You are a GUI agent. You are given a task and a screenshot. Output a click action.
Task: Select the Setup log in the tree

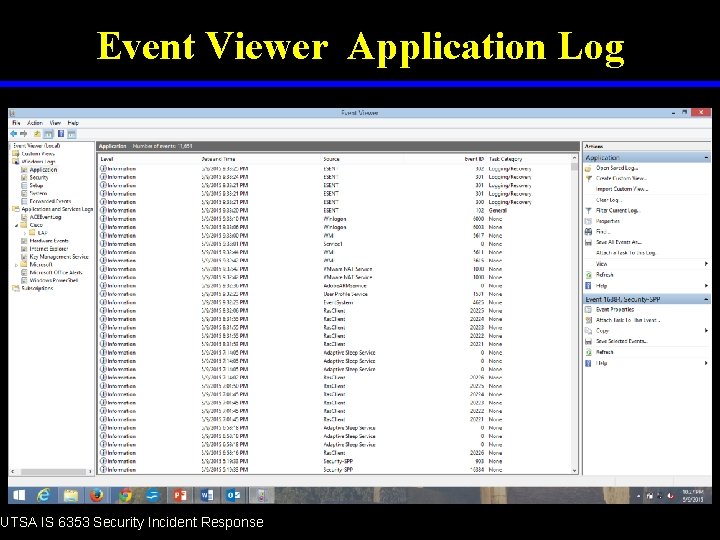[36, 186]
